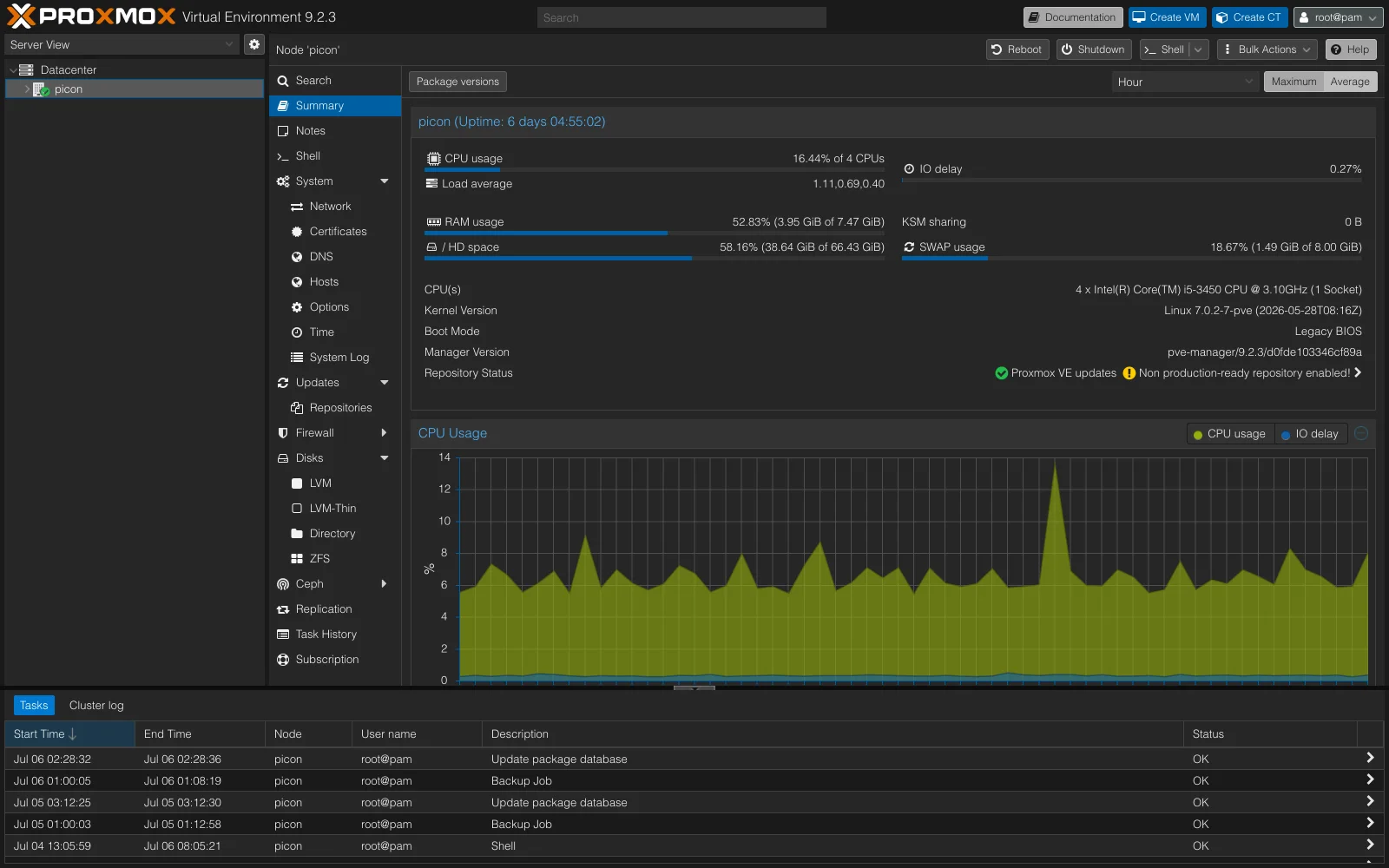
Task: Open the Server View dropdown
Action: (229, 44)
